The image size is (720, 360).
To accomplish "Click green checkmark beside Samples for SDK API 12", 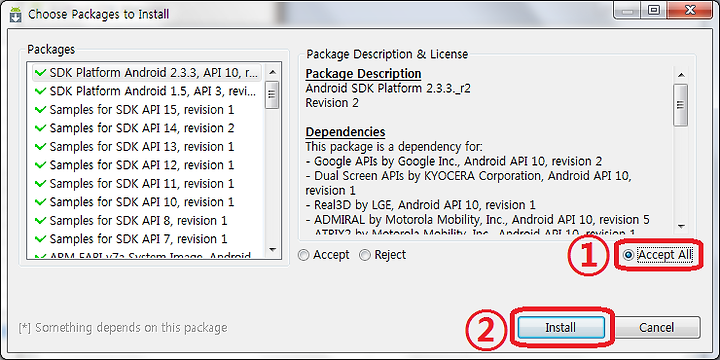I will 40,165.
